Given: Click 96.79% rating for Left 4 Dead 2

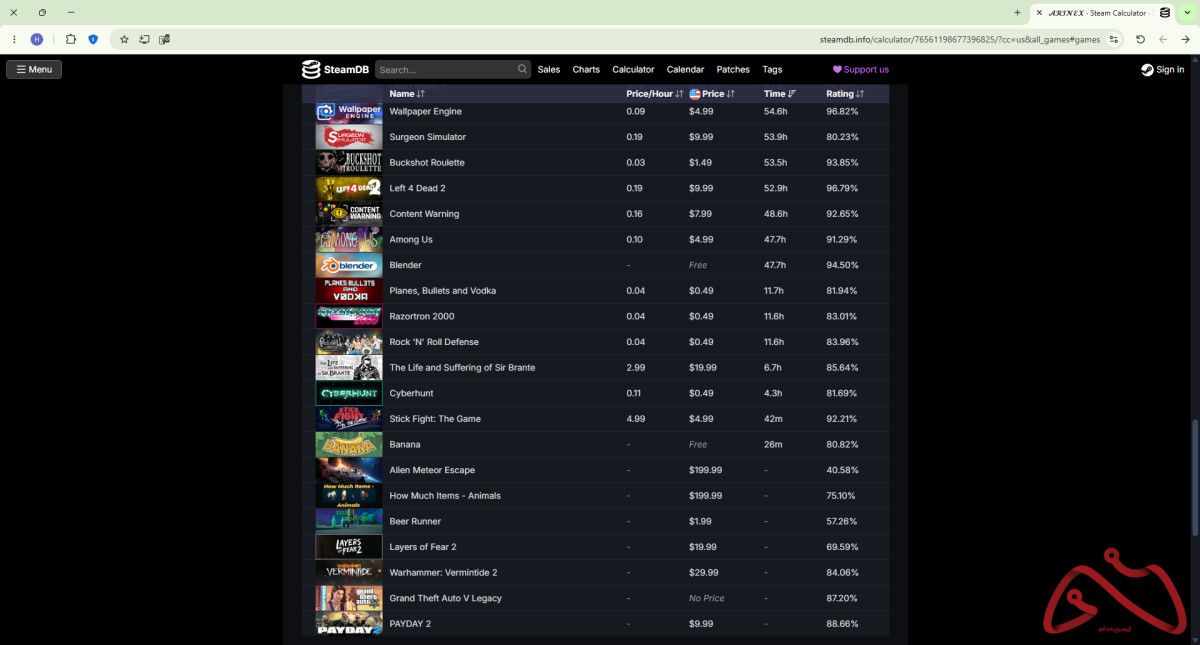Looking at the screenshot, I should click(842, 188).
